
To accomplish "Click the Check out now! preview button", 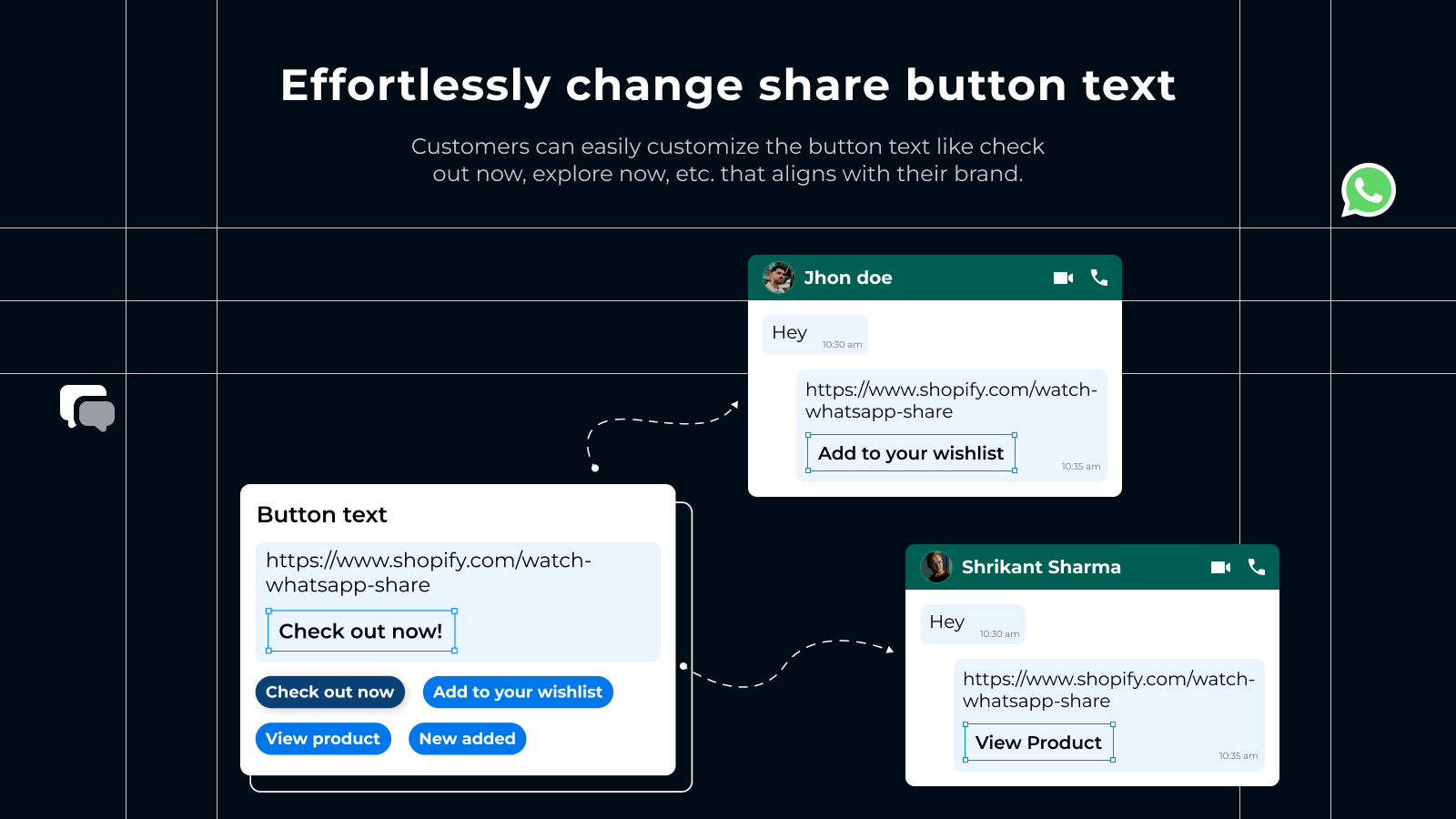I will tap(361, 632).
